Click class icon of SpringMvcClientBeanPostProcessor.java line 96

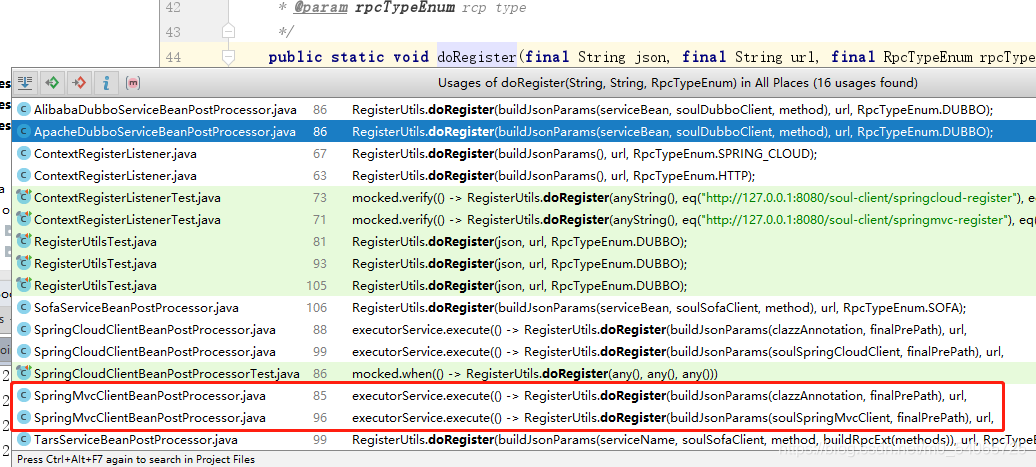[24, 417]
